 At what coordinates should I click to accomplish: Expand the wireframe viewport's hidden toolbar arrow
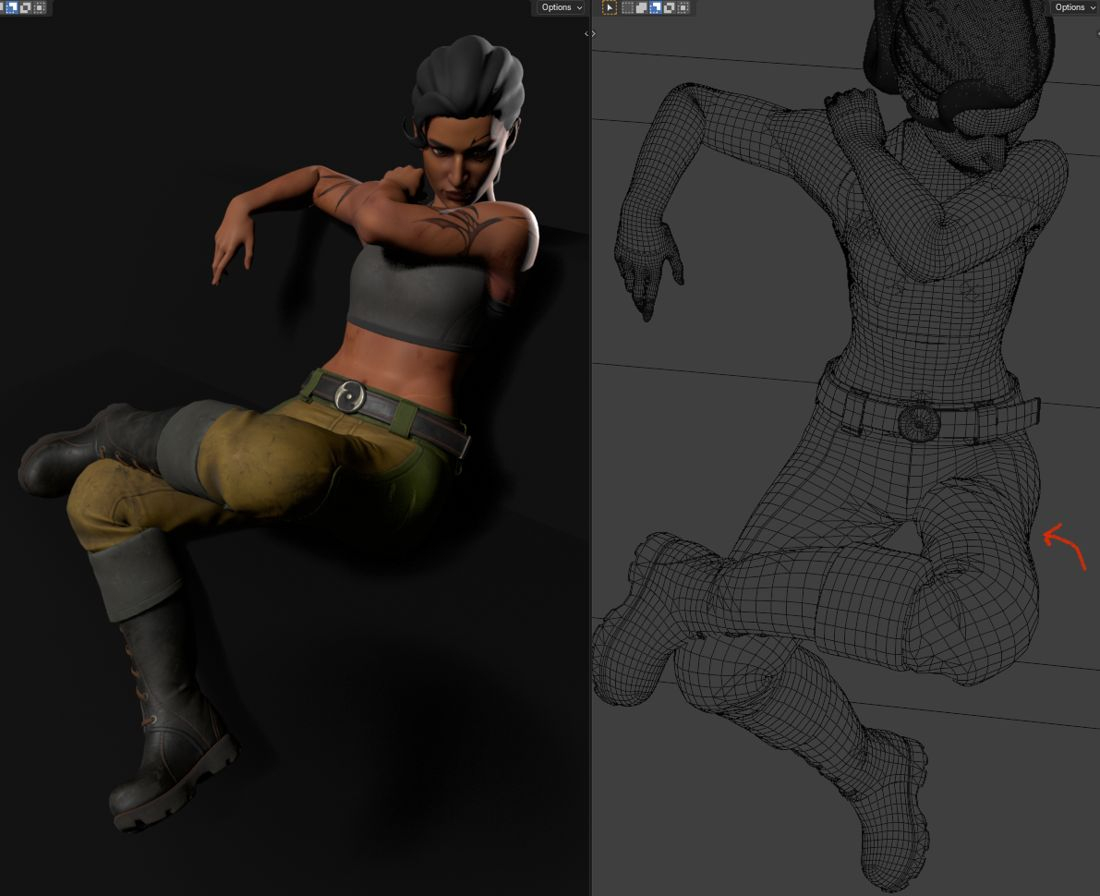pyautogui.click(x=593, y=34)
